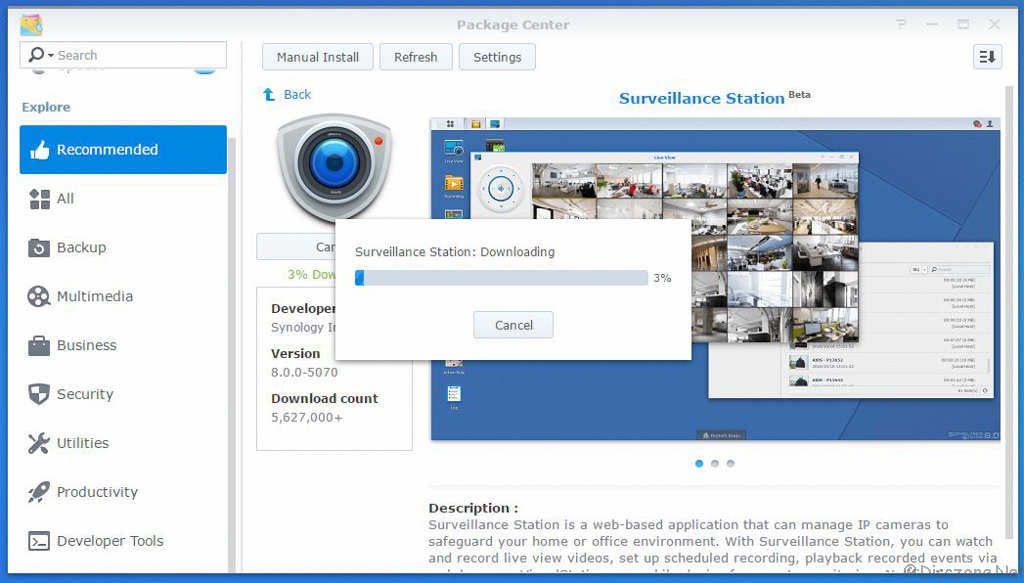Select the first screenshot carousel dot
The width and height of the screenshot is (1024, 583).
[699, 464]
